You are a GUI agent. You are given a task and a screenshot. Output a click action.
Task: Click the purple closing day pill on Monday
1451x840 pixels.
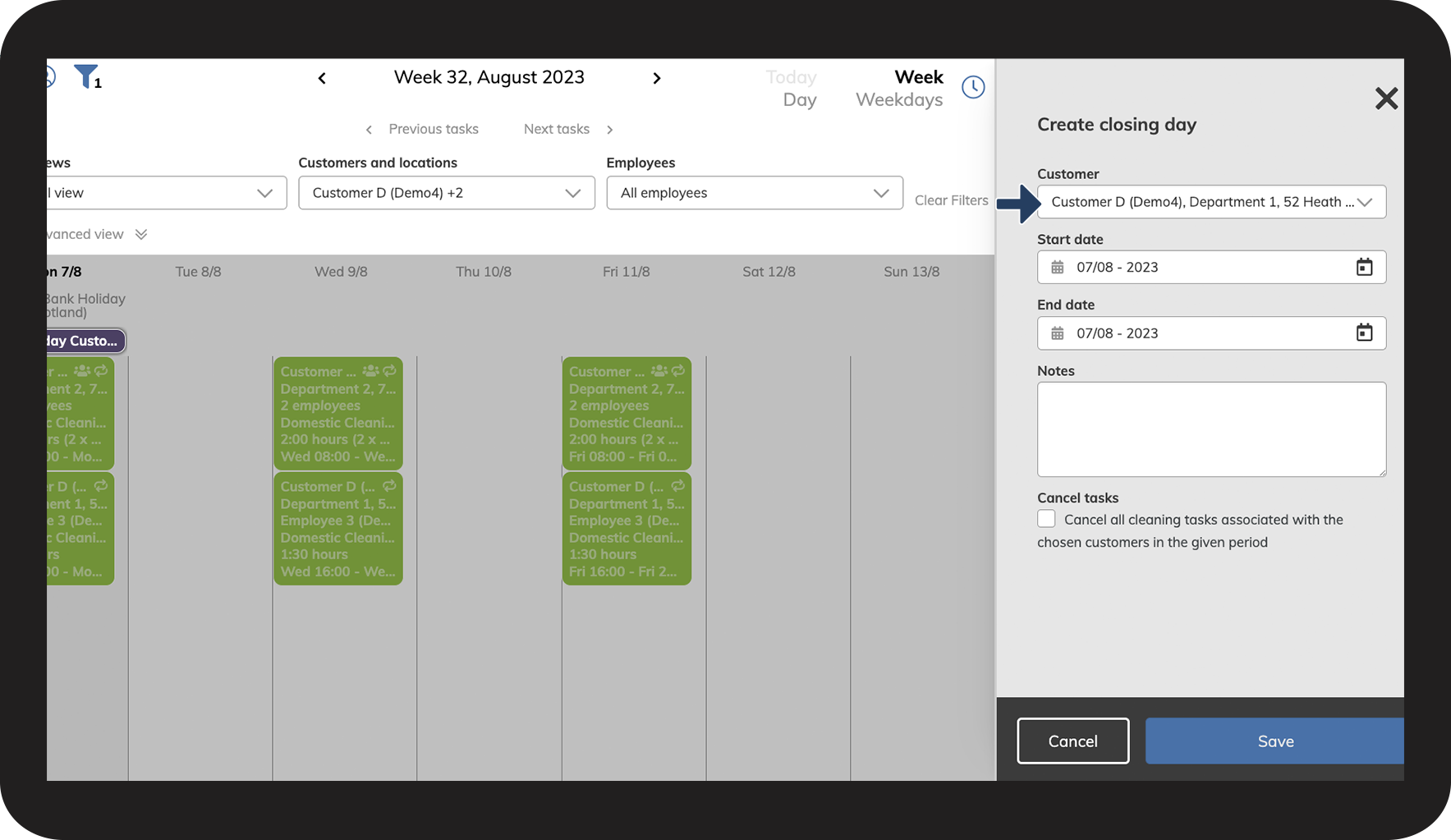[85, 341]
